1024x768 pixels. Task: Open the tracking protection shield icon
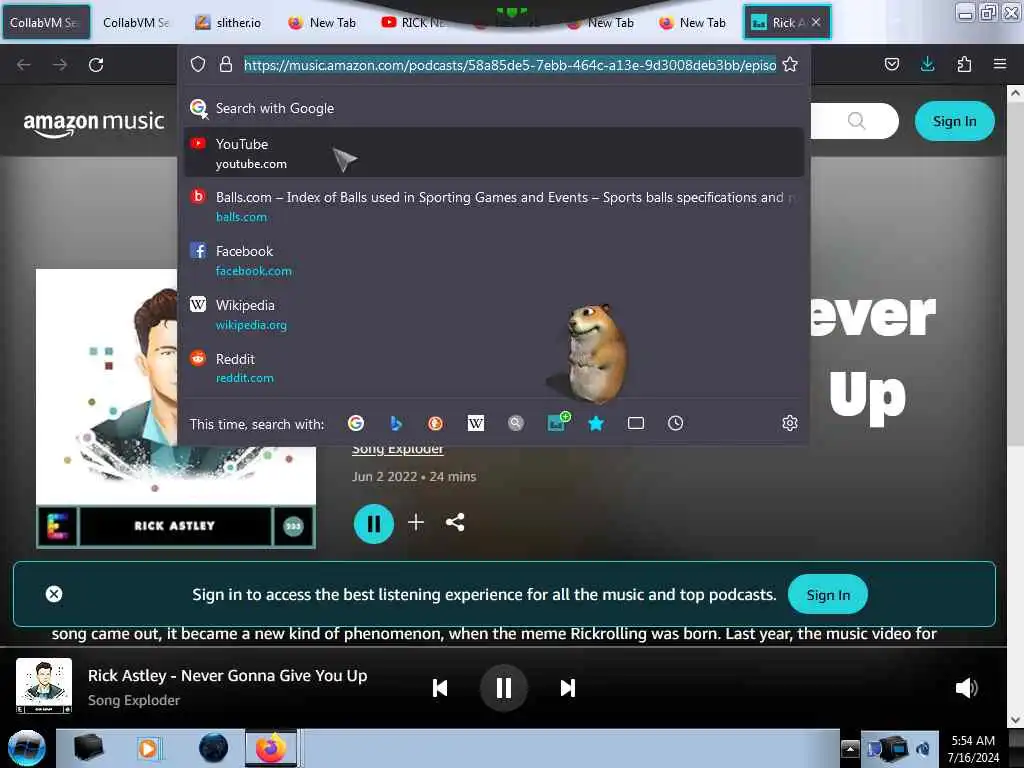point(198,64)
